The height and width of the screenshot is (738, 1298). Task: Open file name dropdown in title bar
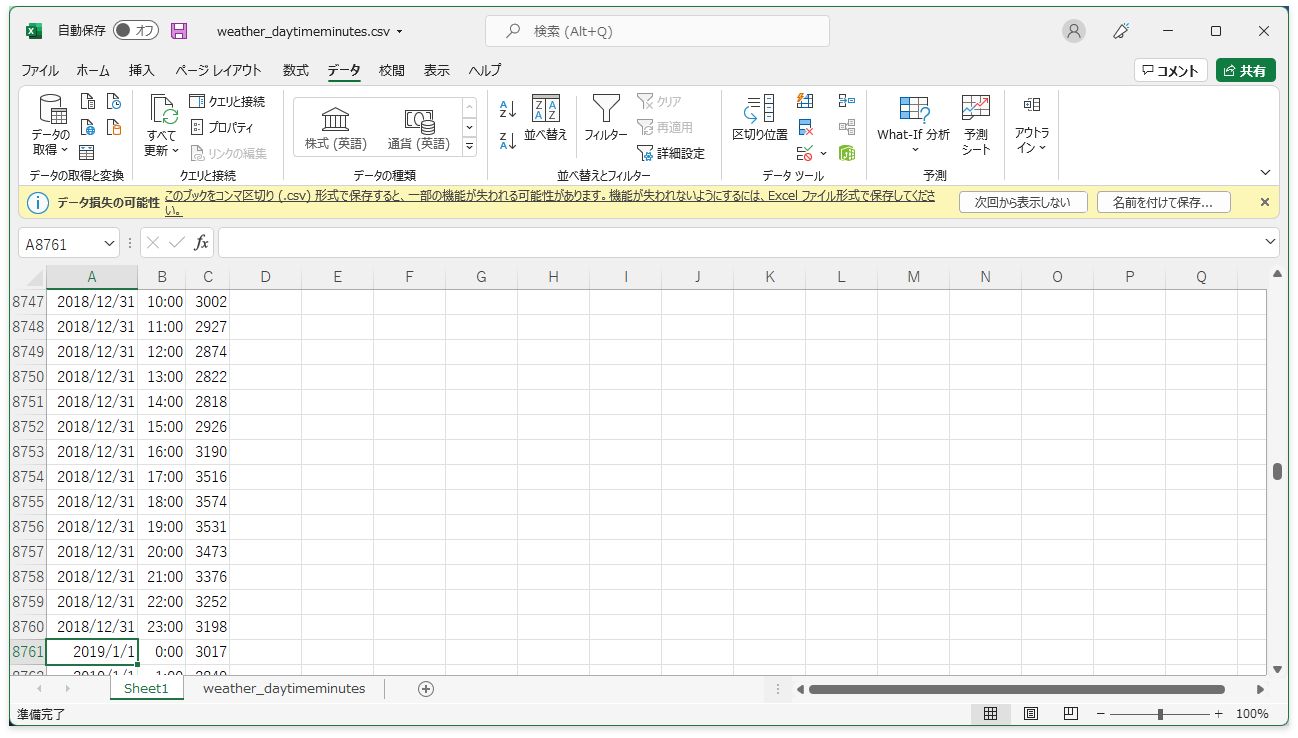[400, 32]
